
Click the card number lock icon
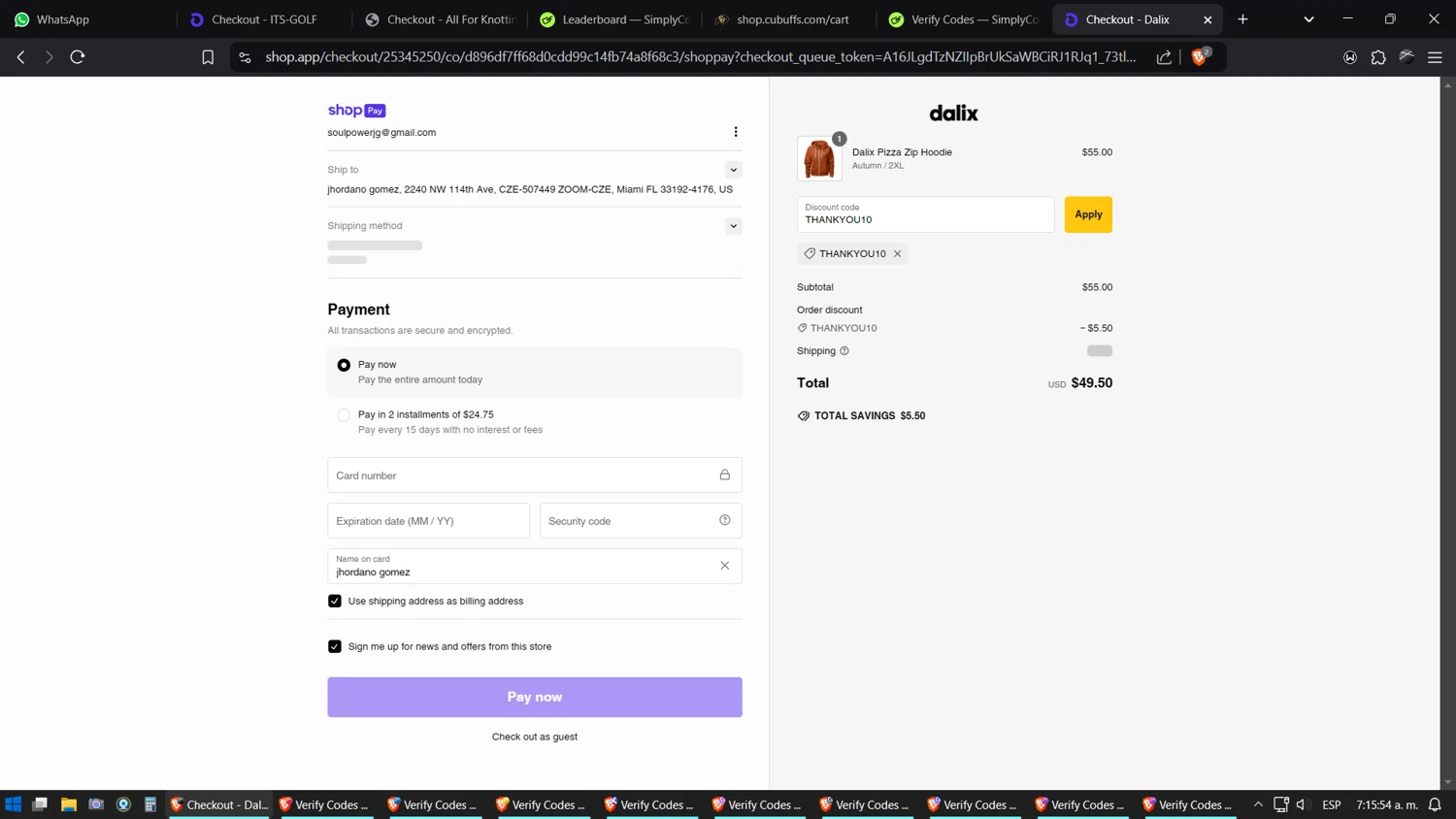(x=724, y=475)
